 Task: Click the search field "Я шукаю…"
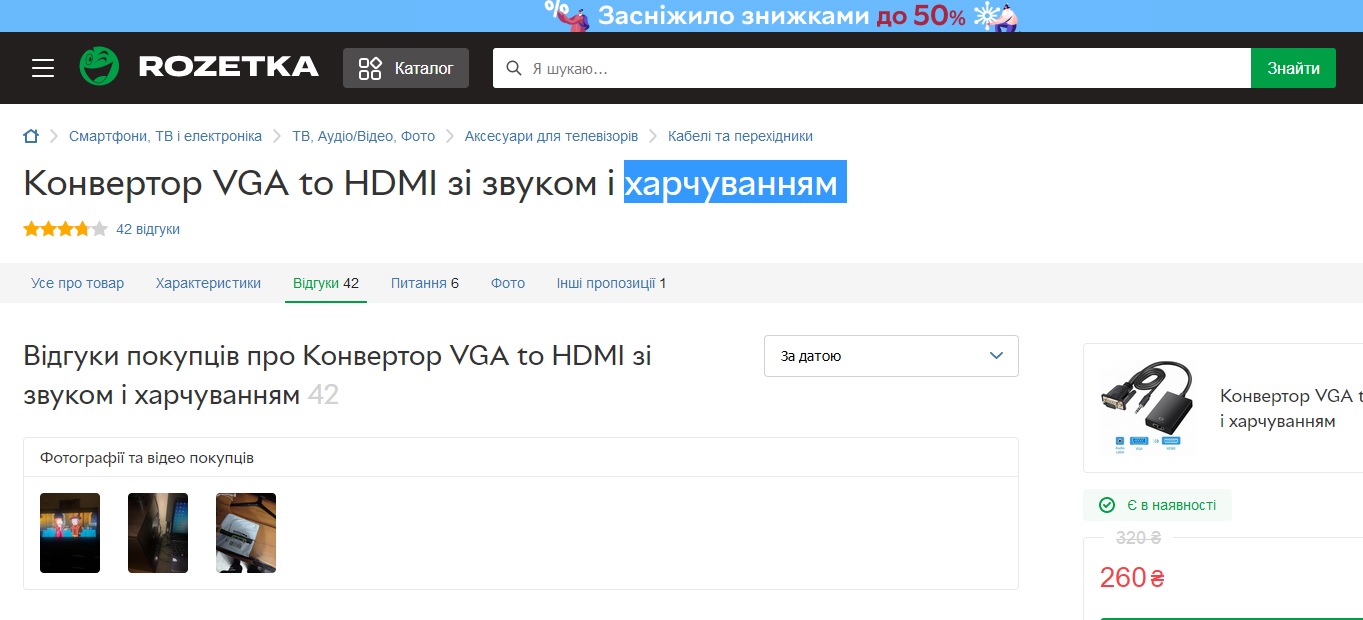point(880,68)
